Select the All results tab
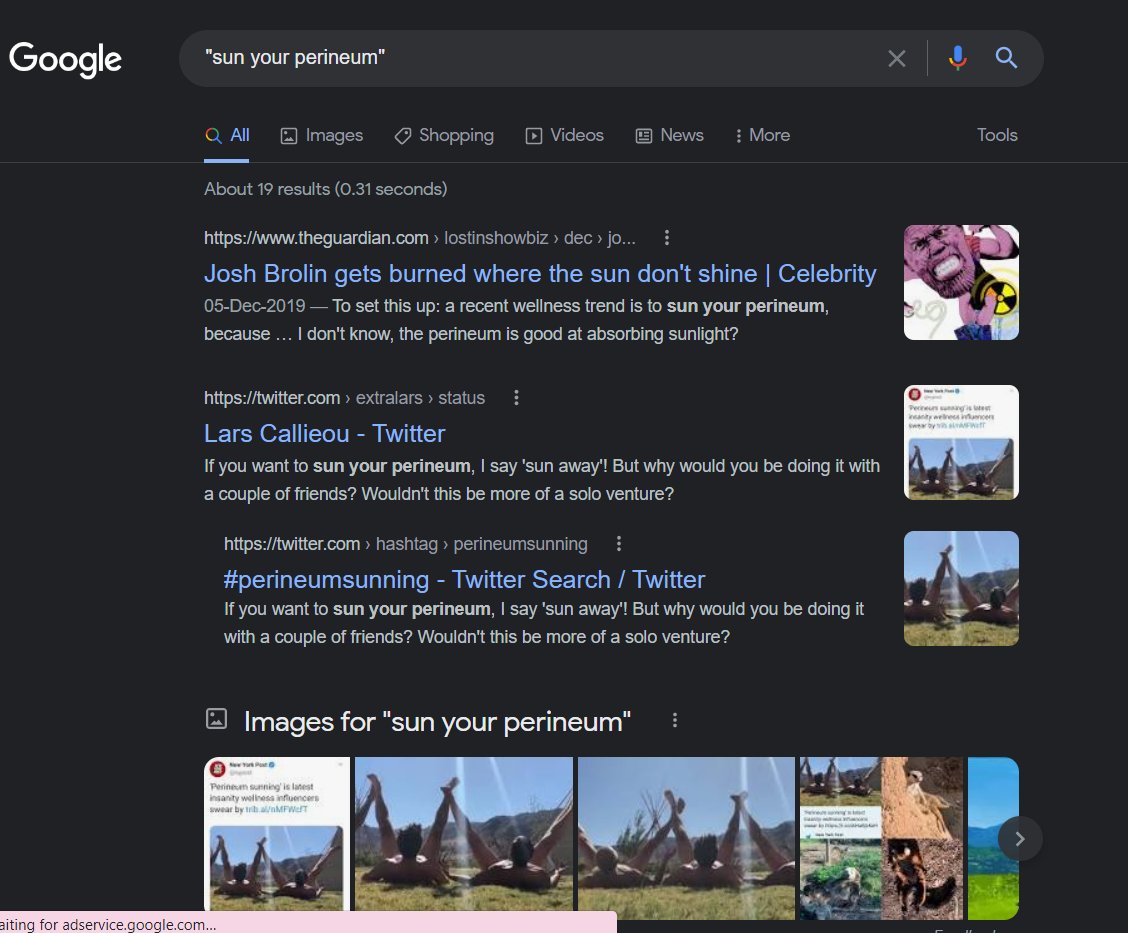1128x933 pixels. click(x=227, y=135)
